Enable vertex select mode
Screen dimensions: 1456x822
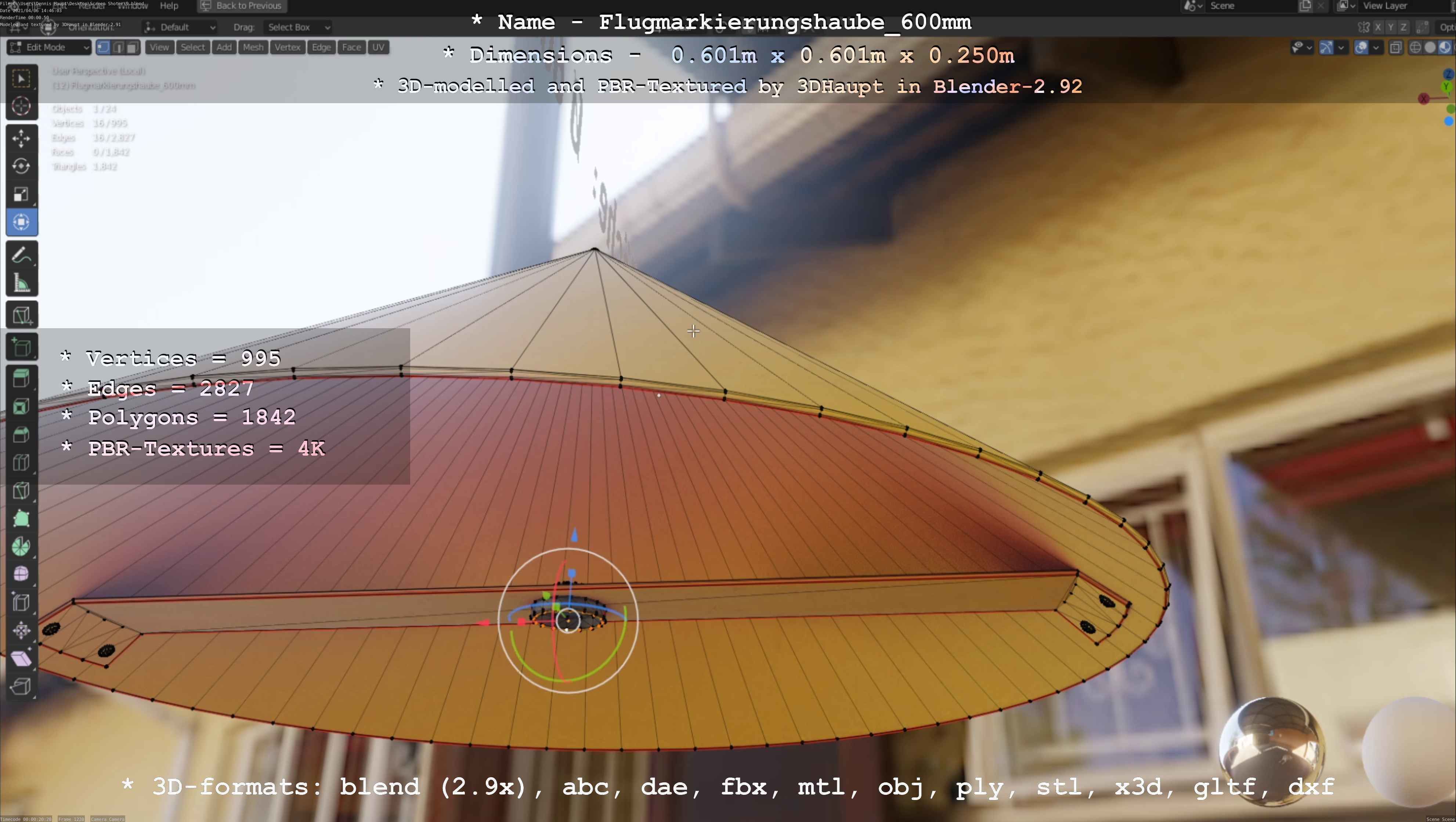click(x=104, y=47)
